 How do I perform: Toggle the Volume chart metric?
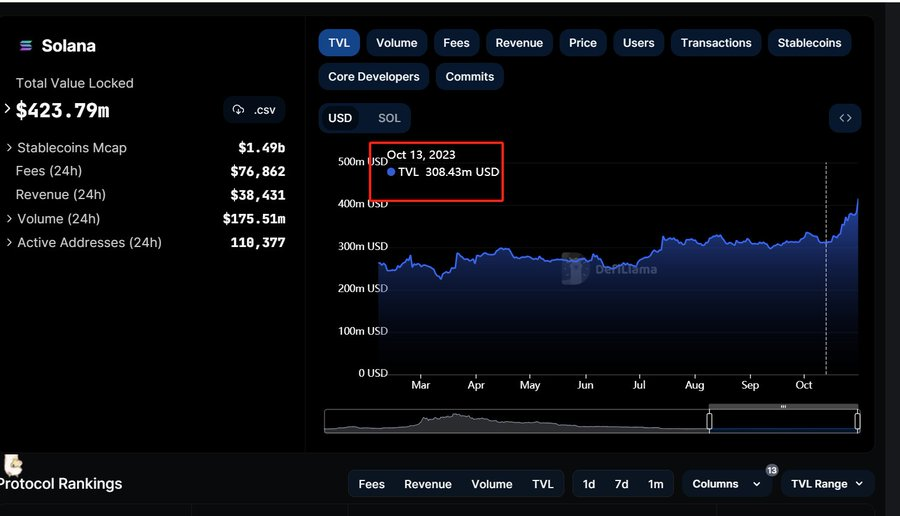click(396, 43)
